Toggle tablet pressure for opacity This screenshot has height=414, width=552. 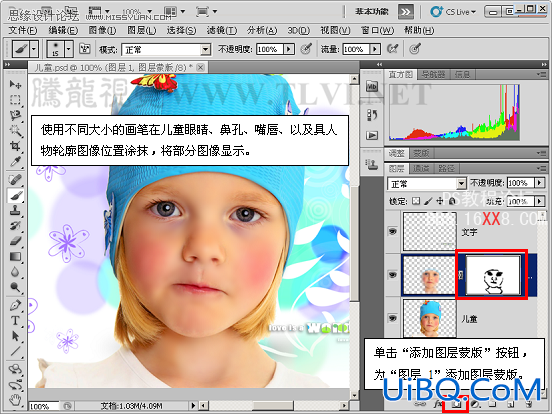(306, 49)
